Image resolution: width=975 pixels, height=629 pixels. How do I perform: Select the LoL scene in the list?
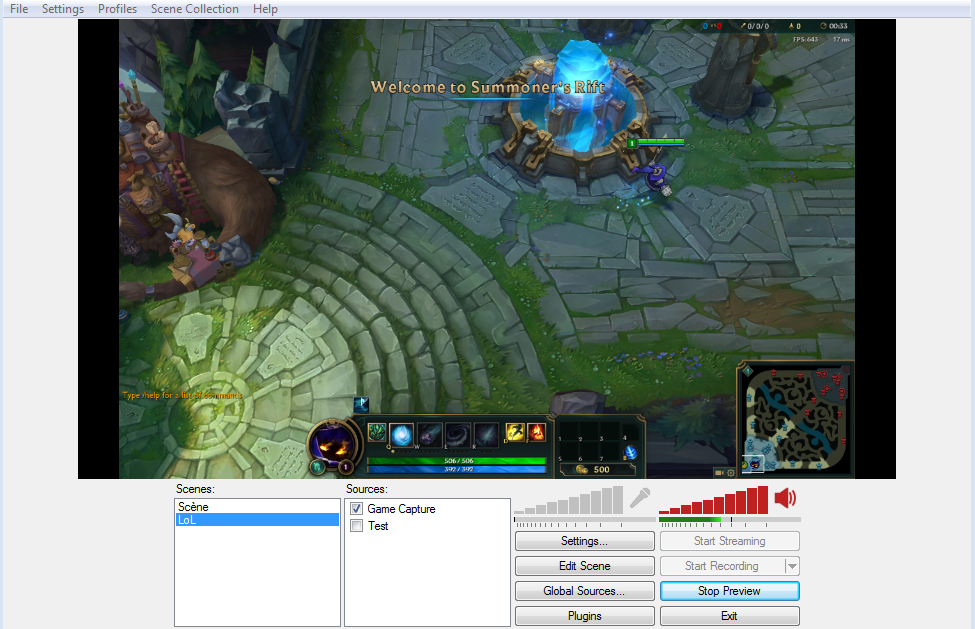[x=257, y=520]
